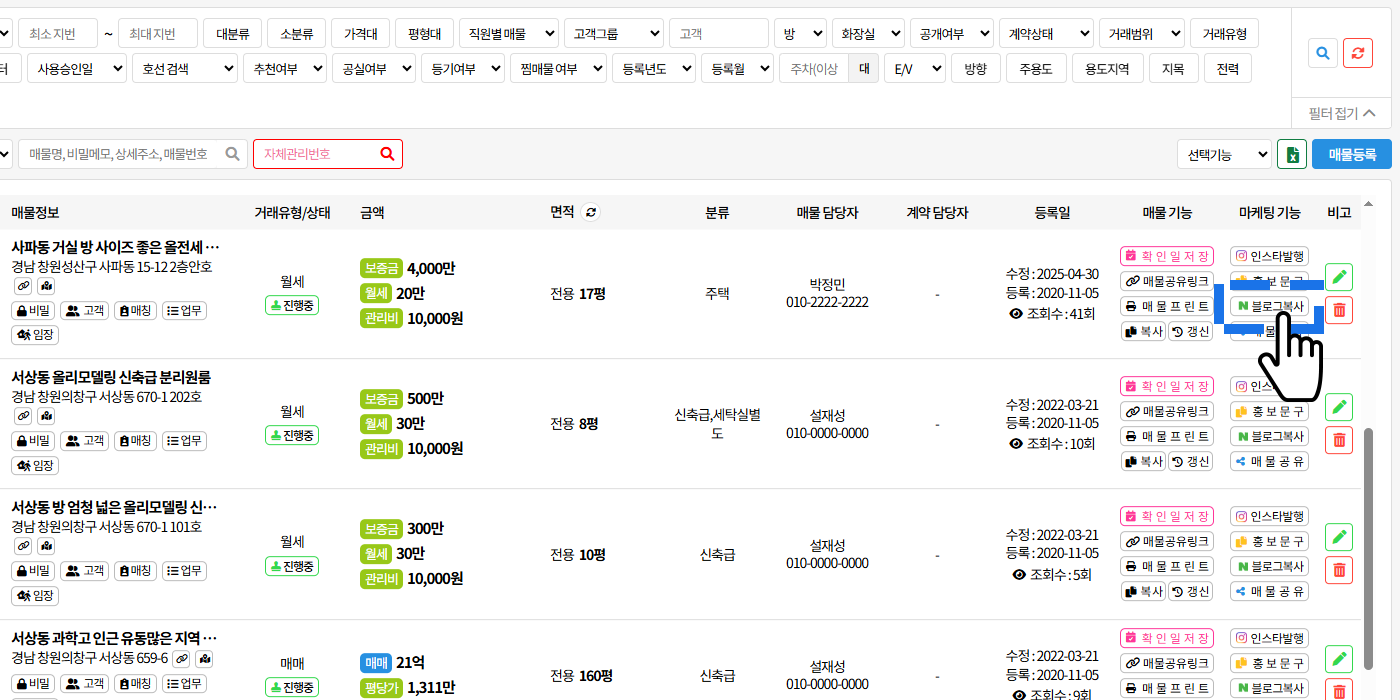The height and width of the screenshot is (700, 1400).
Task: Click 매물프린트 printer button in 사파동 row
Action: pyautogui.click(x=1166, y=306)
